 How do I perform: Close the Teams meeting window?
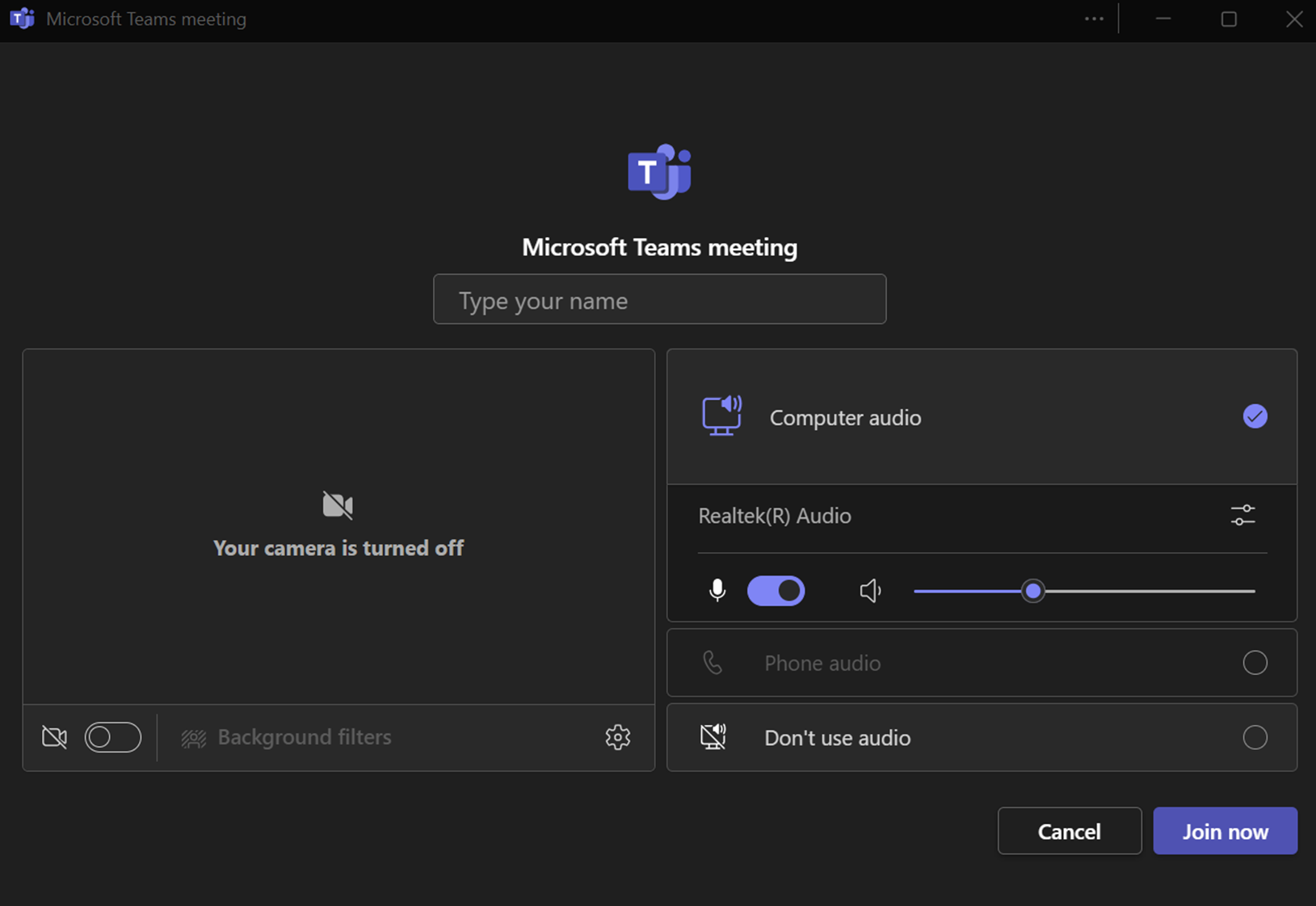(x=1294, y=19)
